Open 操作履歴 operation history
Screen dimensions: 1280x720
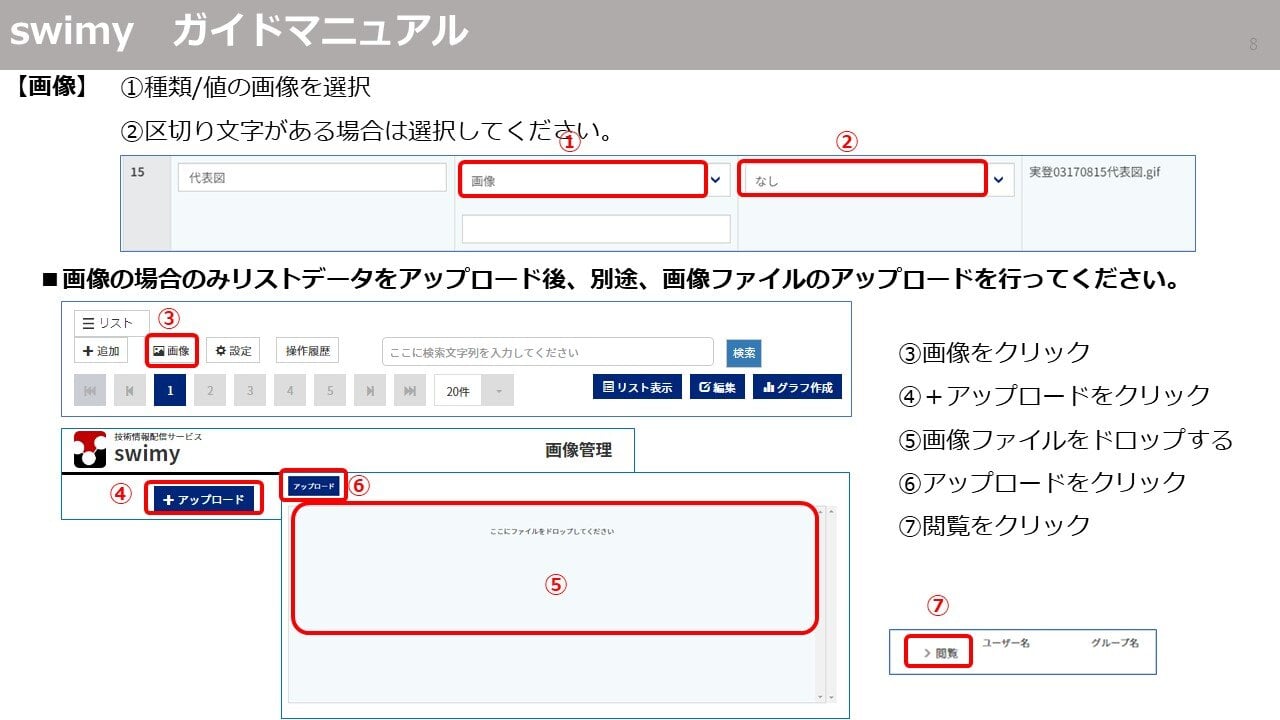308,351
